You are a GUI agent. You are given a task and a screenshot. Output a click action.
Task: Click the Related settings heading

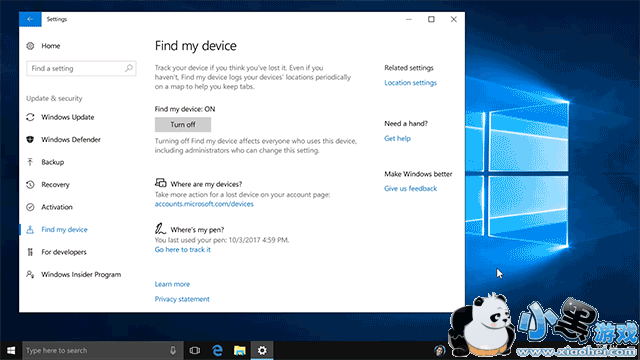click(x=409, y=68)
